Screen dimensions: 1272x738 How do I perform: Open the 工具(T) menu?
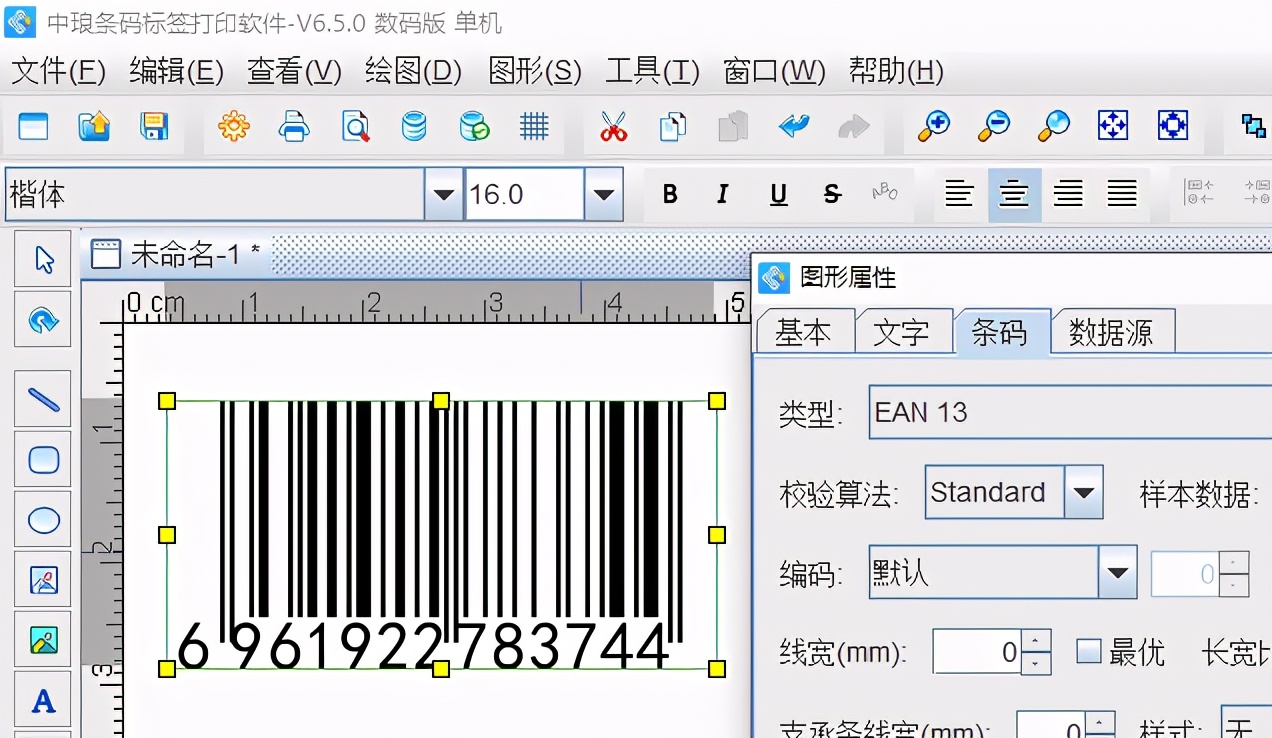tap(652, 71)
